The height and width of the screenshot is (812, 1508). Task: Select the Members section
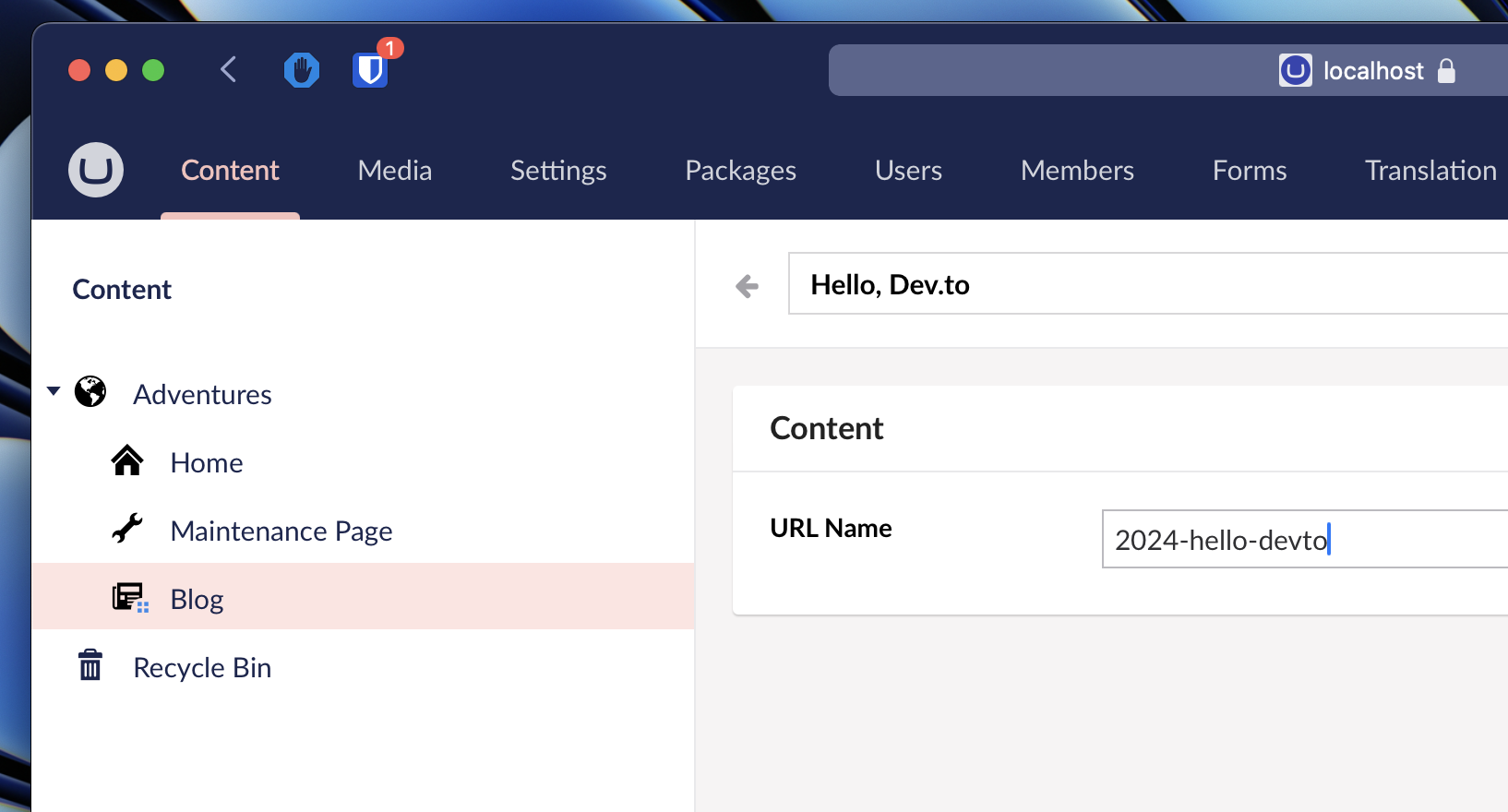tap(1077, 171)
